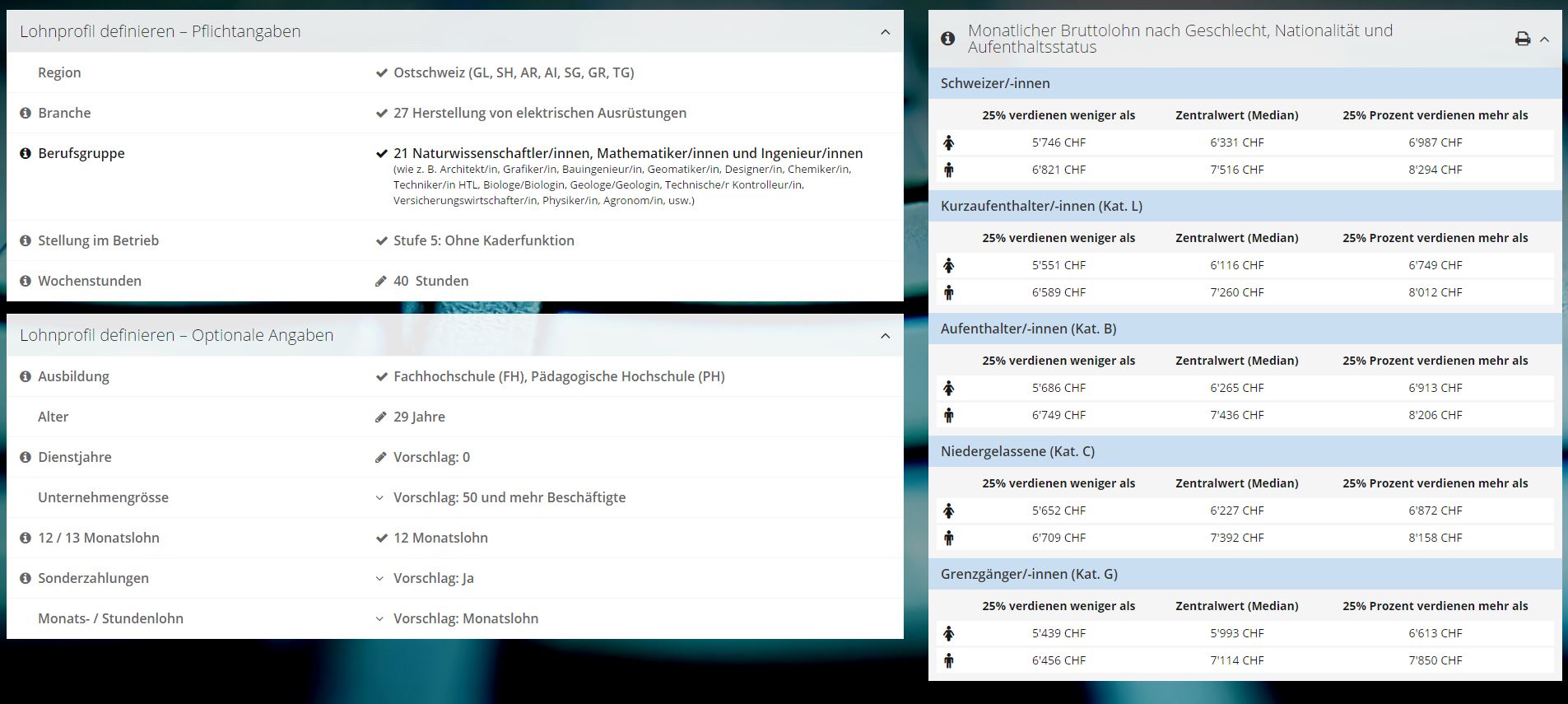The image size is (1568, 704).
Task: Click the female icon under Kurzaufenthalter/-innen
Action: pos(949,265)
